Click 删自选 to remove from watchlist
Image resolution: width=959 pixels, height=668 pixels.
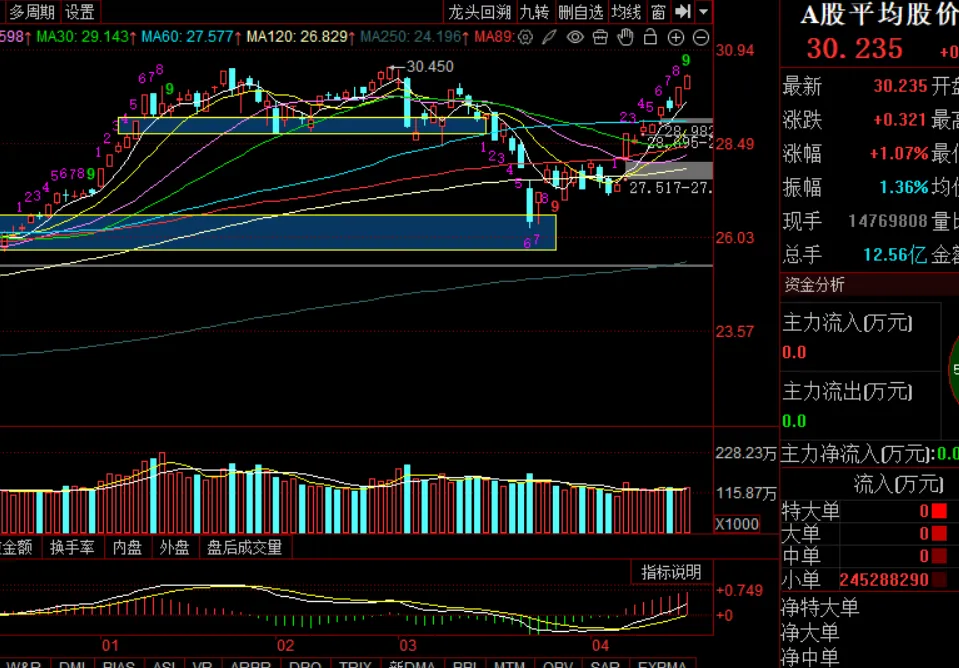coord(581,12)
